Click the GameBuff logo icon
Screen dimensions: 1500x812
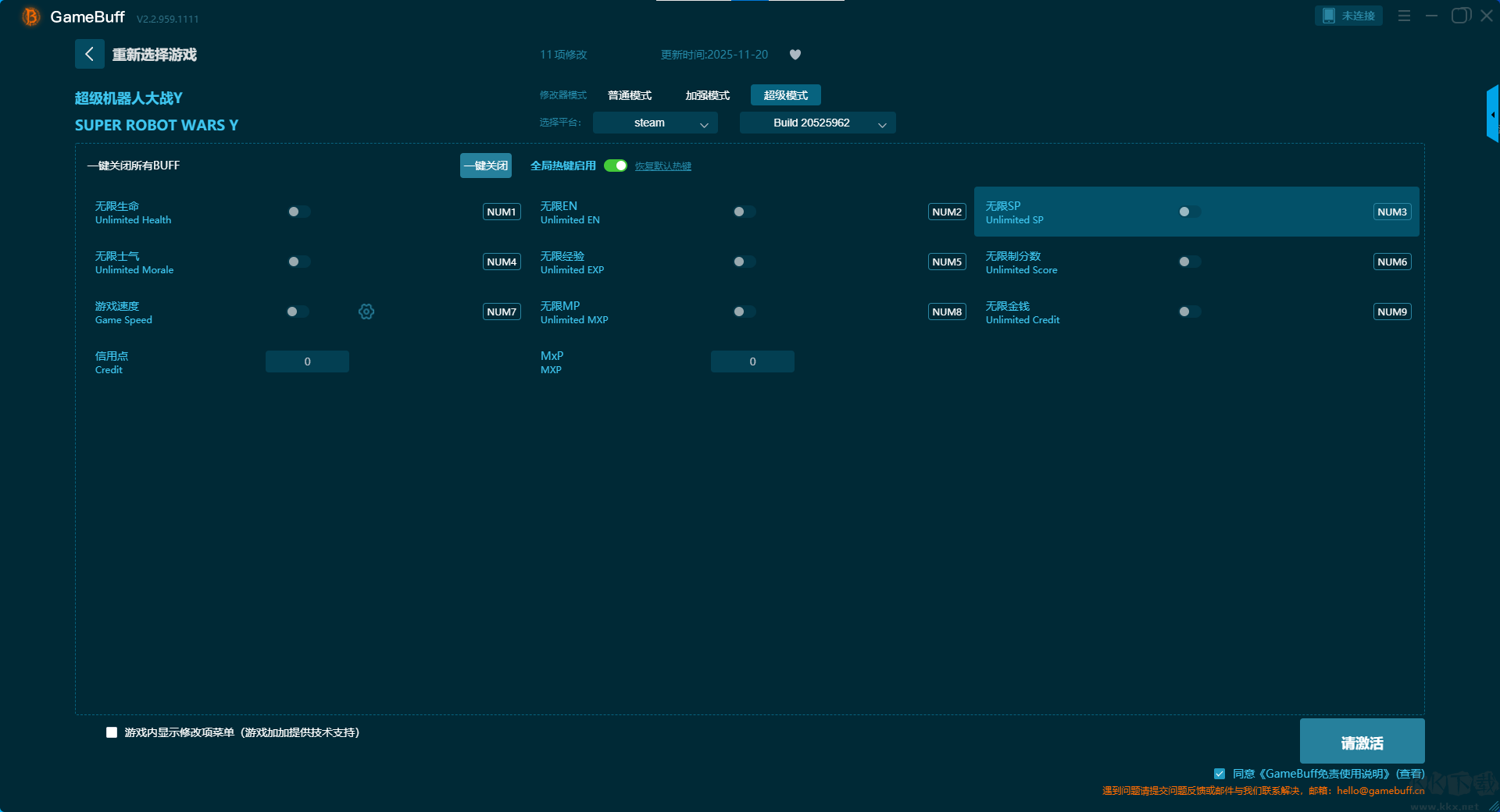tap(30, 16)
